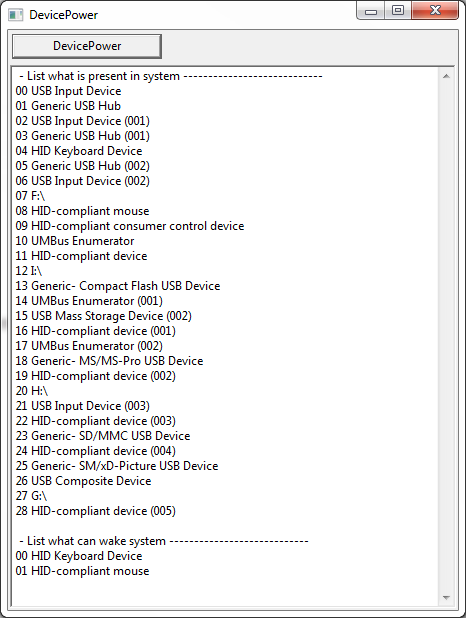Screen dimensions: 466x618
Task: Click the scrollbar up arrow
Action: coord(446,76)
